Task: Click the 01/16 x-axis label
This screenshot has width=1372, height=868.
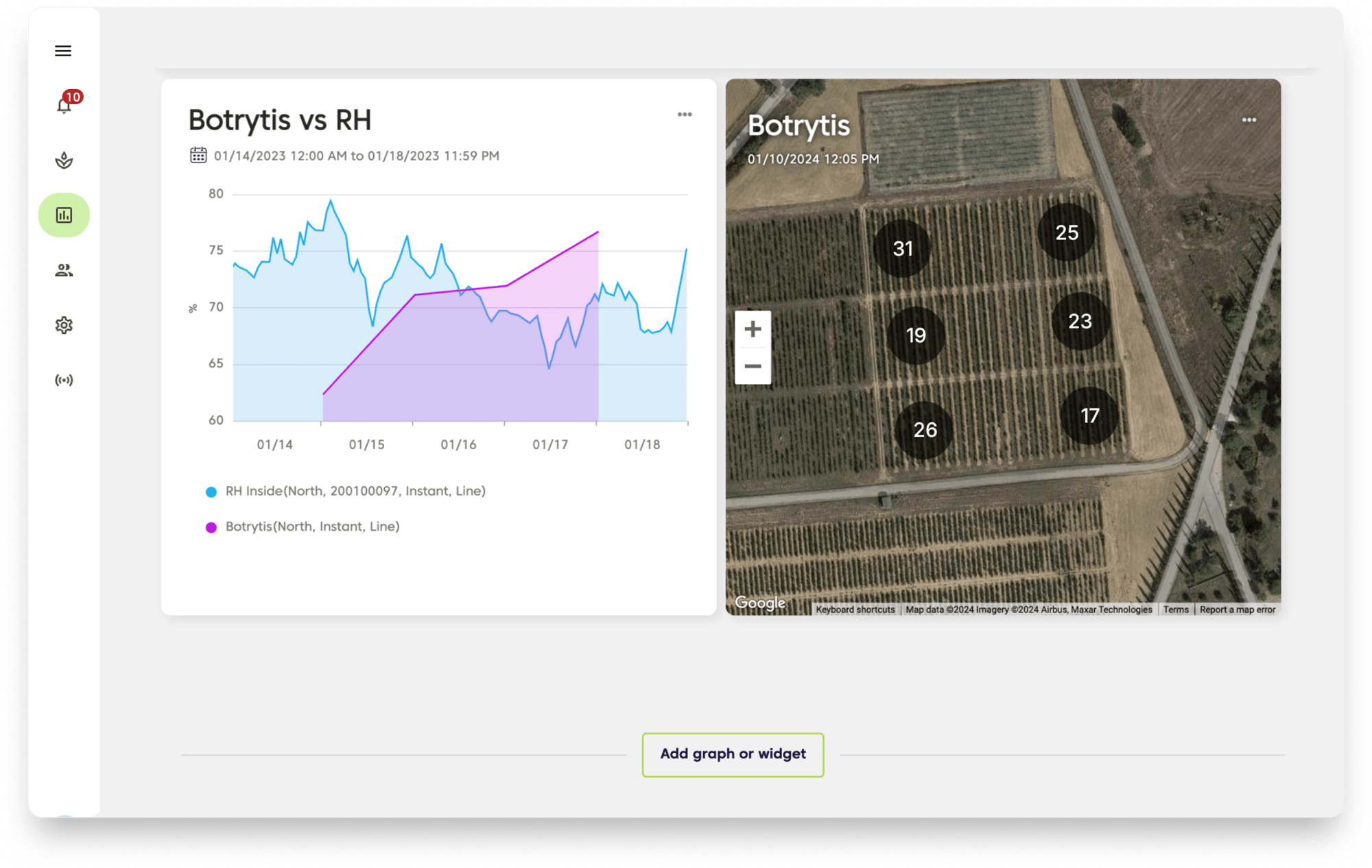Action: tap(458, 444)
